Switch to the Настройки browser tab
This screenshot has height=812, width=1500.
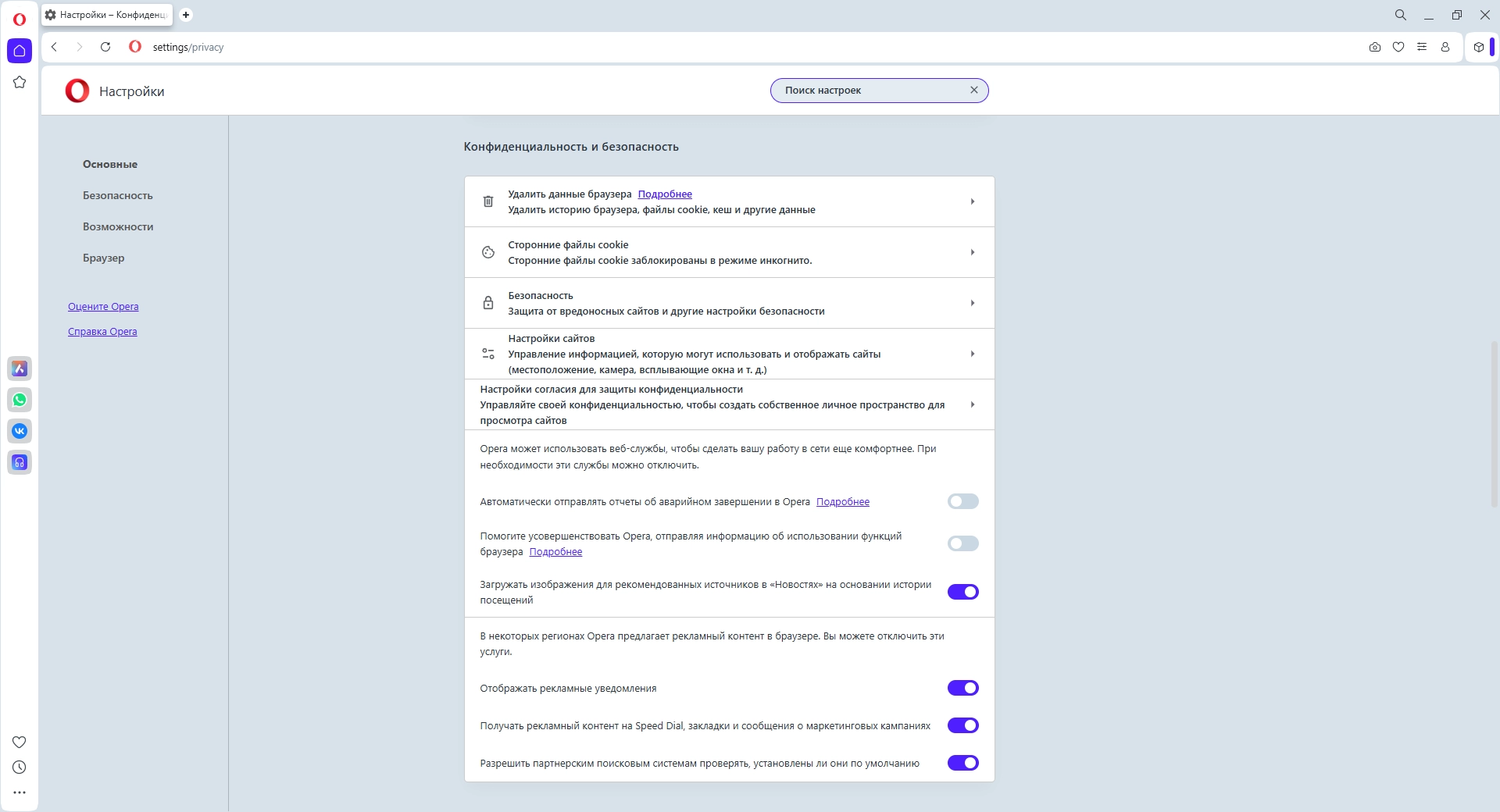(x=107, y=15)
